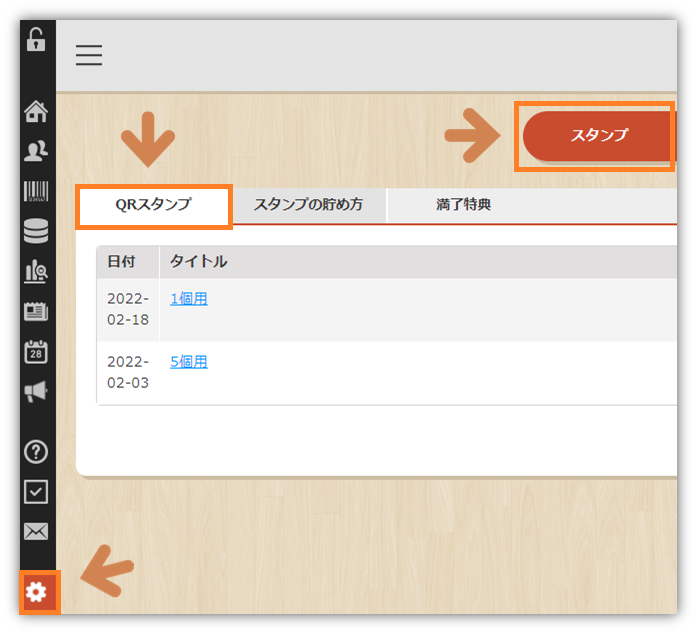Open the news article sidebar icon

click(x=36, y=311)
